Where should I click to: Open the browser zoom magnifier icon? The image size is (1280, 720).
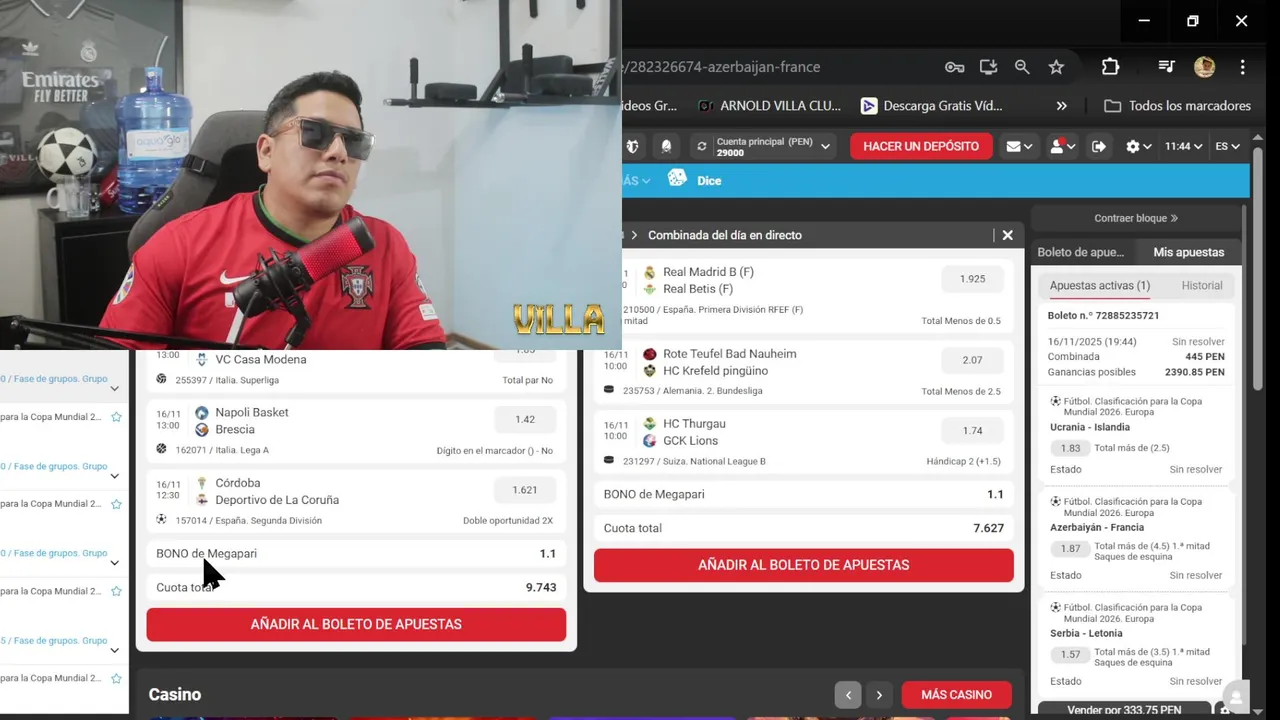(x=1022, y=67)
